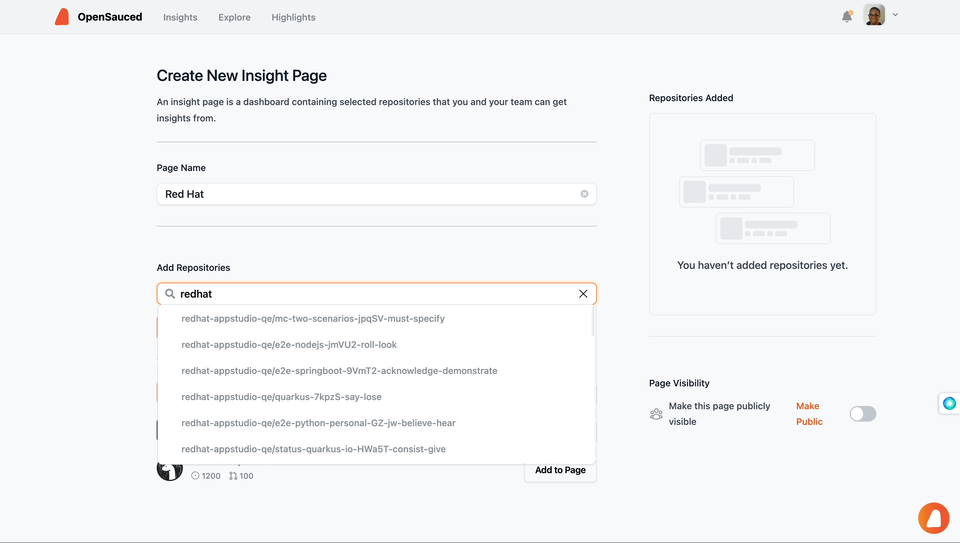Clear the Page Name field
Screen dimensions: 960x543
point(585,194)
